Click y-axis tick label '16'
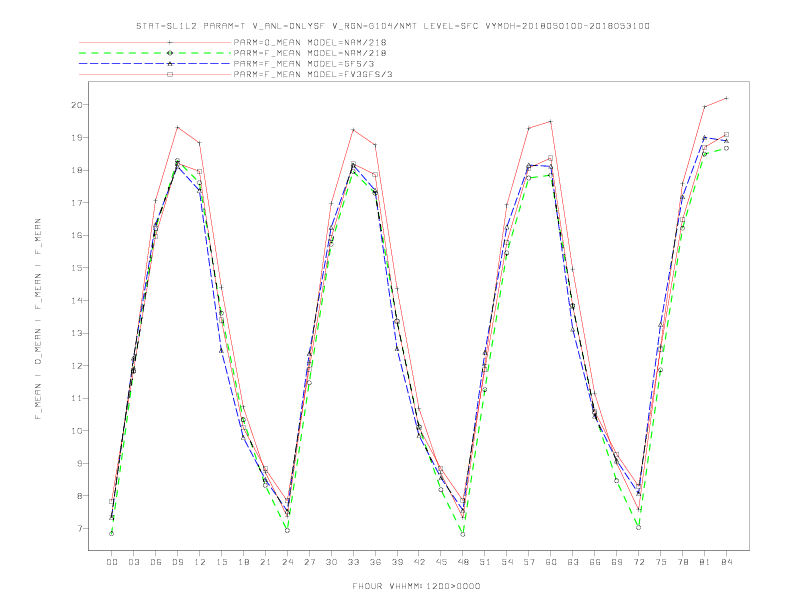 (x=77, y=235)
